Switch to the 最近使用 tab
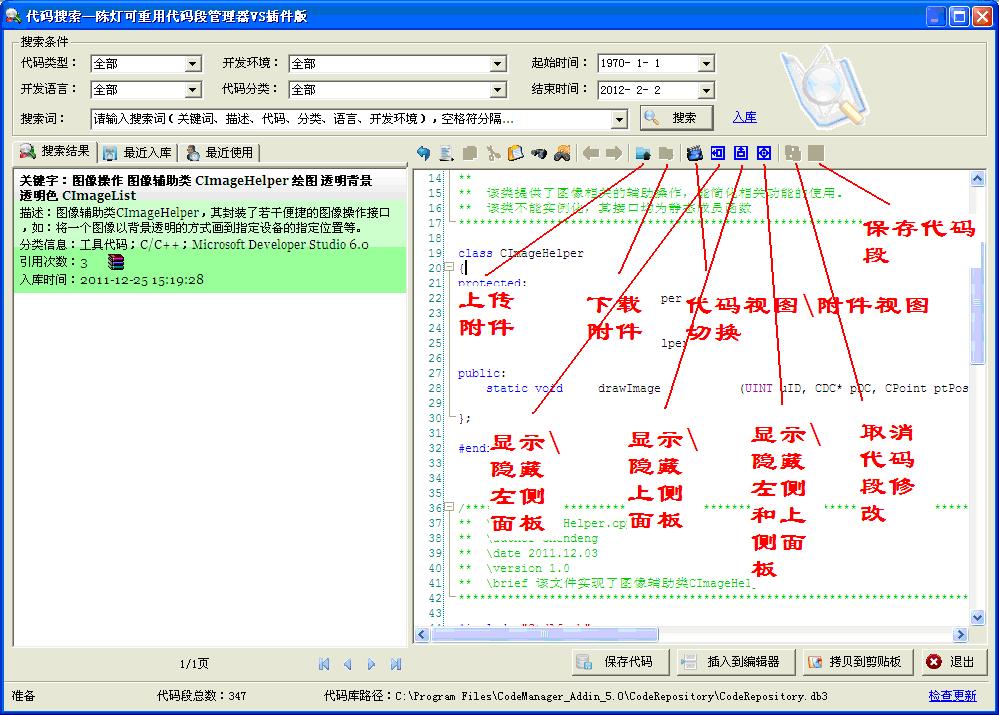 pos(220,153)
